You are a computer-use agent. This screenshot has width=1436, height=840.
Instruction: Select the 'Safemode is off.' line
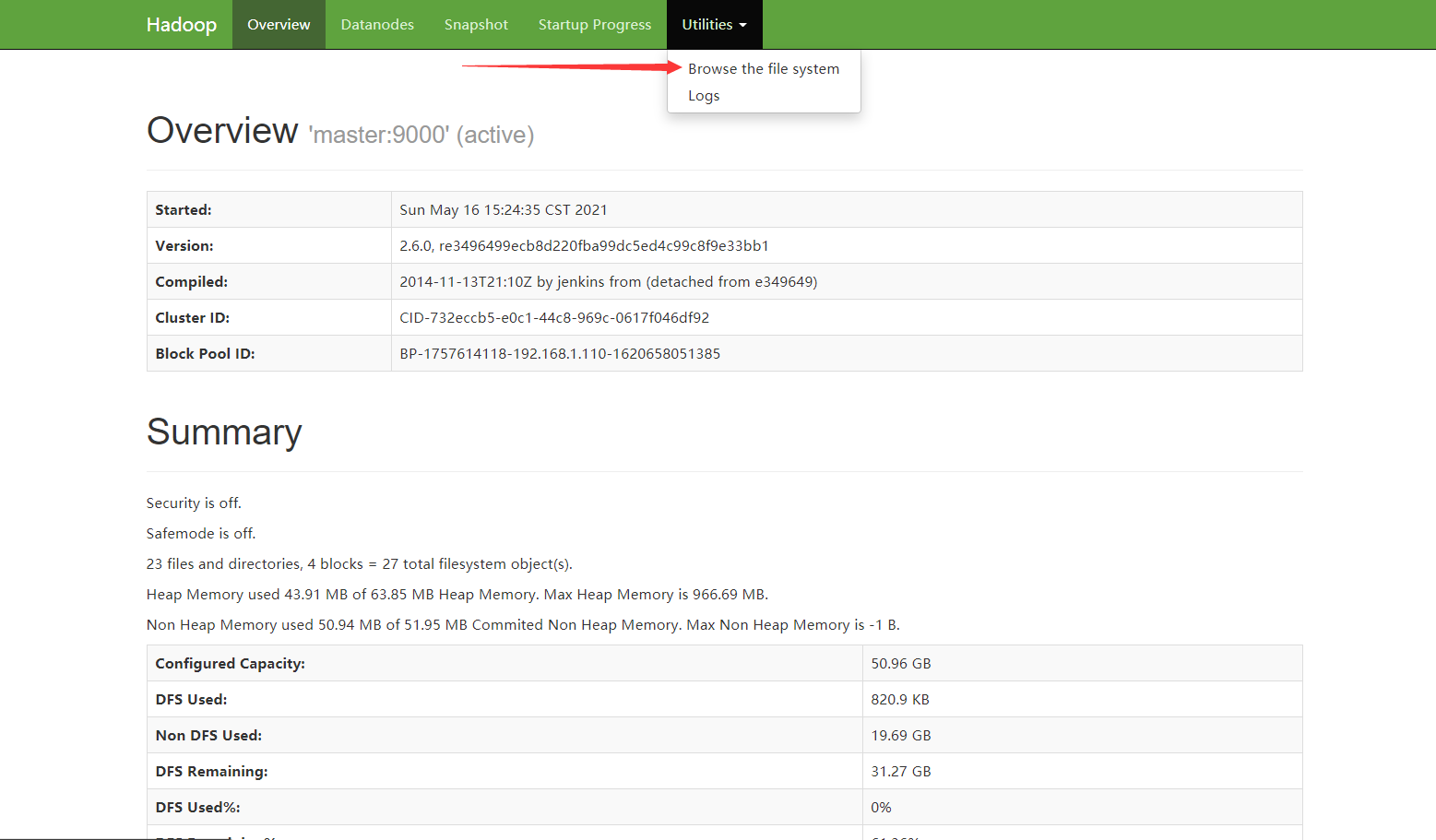click(201, 534)
